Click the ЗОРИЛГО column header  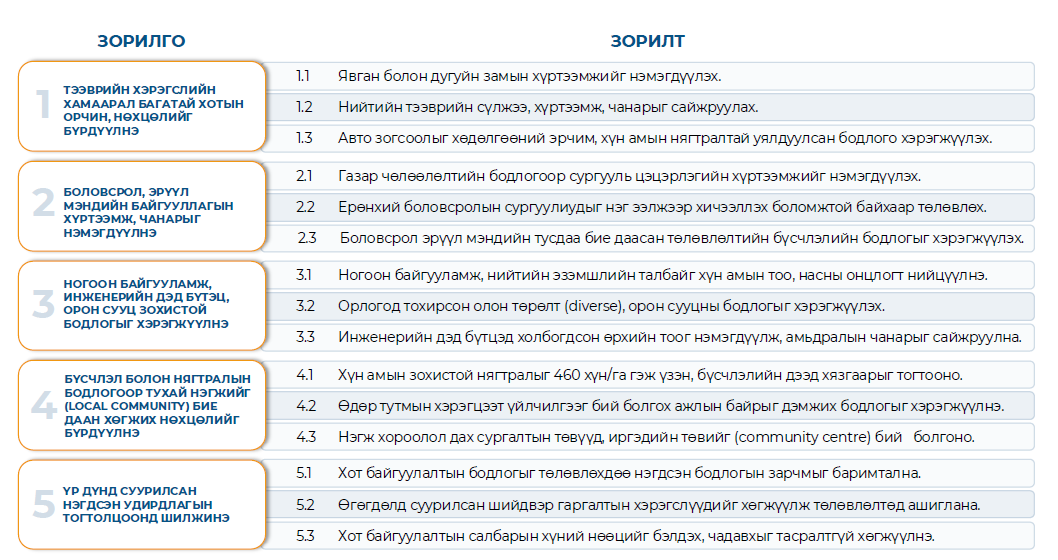pyautogui.click(x=141, y=41)
